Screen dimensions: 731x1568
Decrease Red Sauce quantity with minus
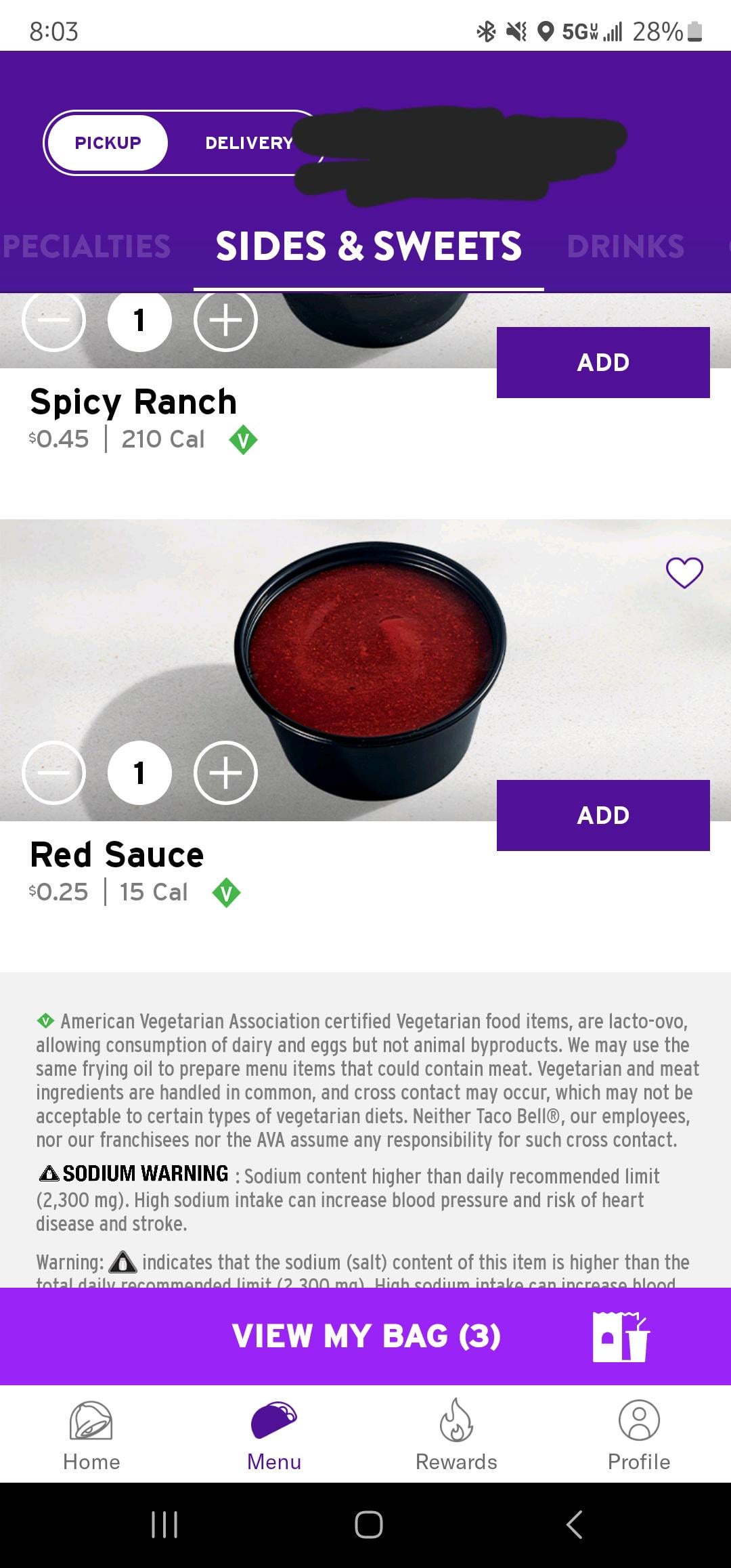54,772
